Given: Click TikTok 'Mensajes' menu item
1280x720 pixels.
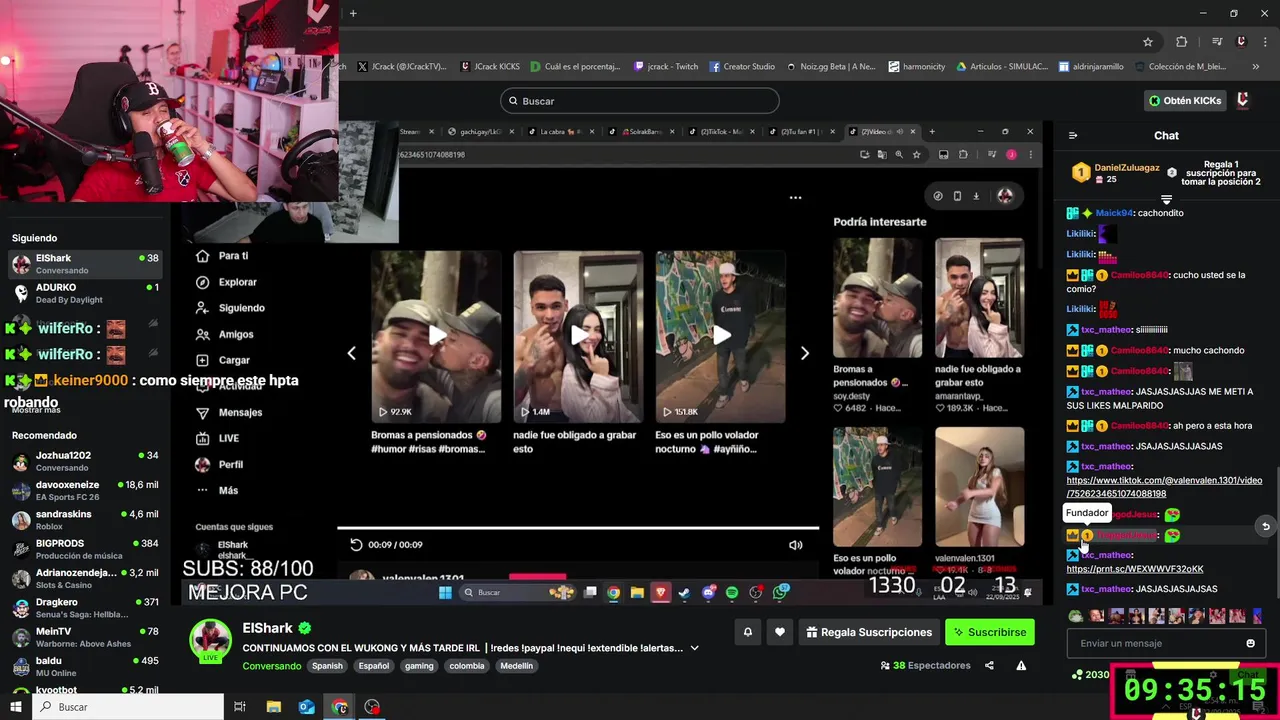Looking at the screenshot, I should point(228,412).
